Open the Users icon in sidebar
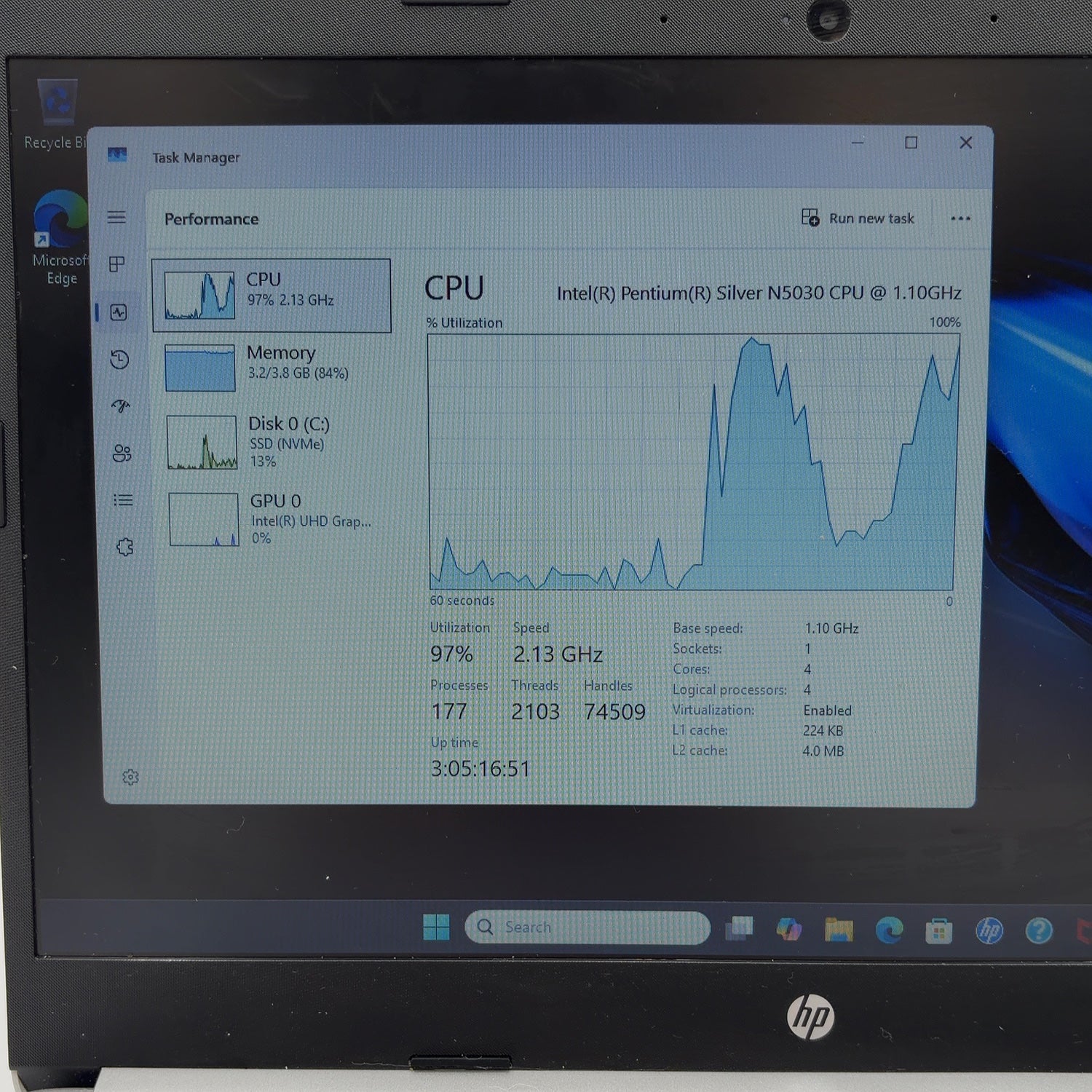 (x=122, y=454)
